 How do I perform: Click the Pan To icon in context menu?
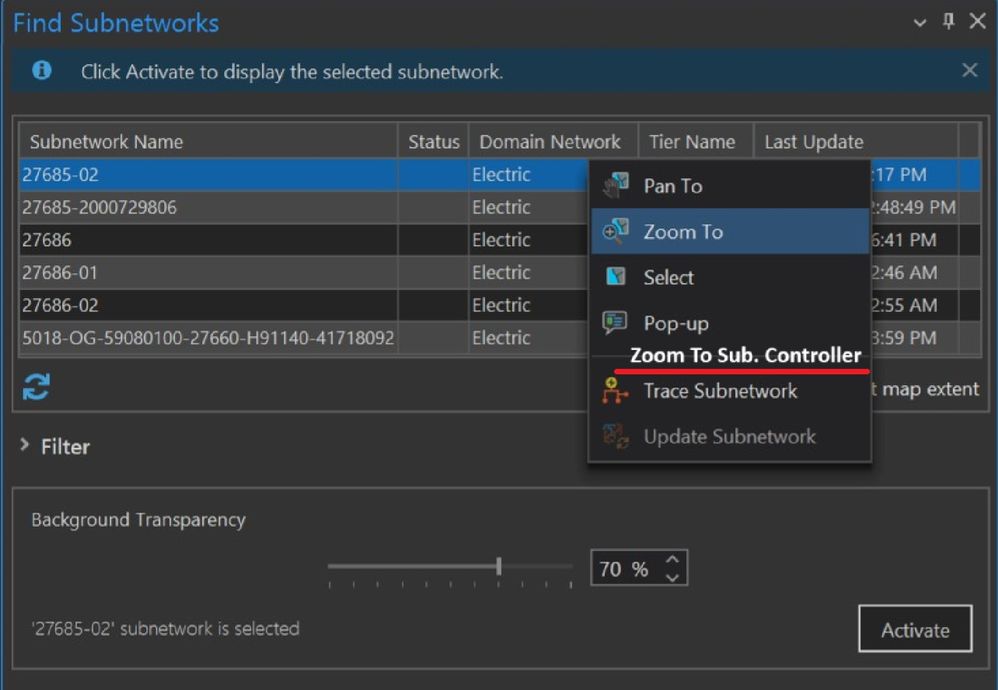tap(615, 185)
